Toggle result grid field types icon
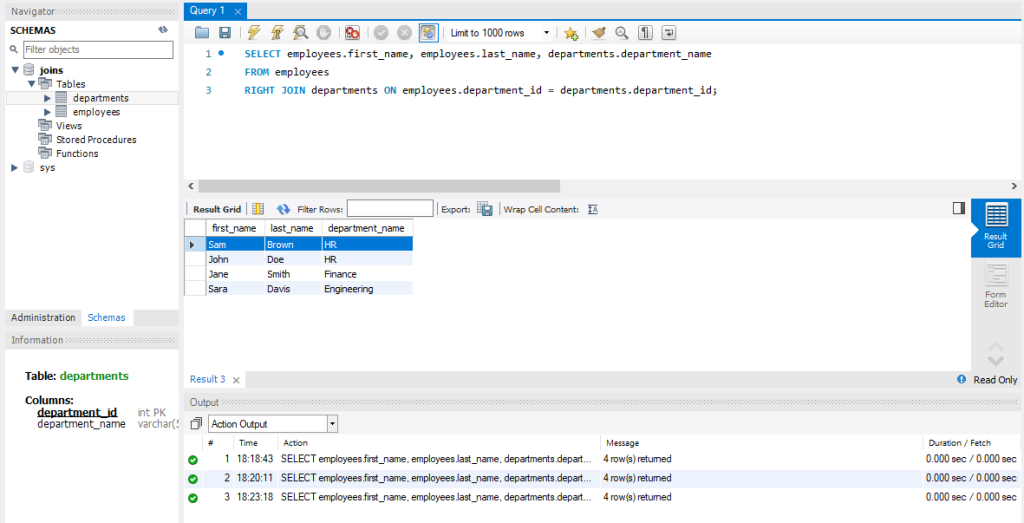 (x=258, y=209)
